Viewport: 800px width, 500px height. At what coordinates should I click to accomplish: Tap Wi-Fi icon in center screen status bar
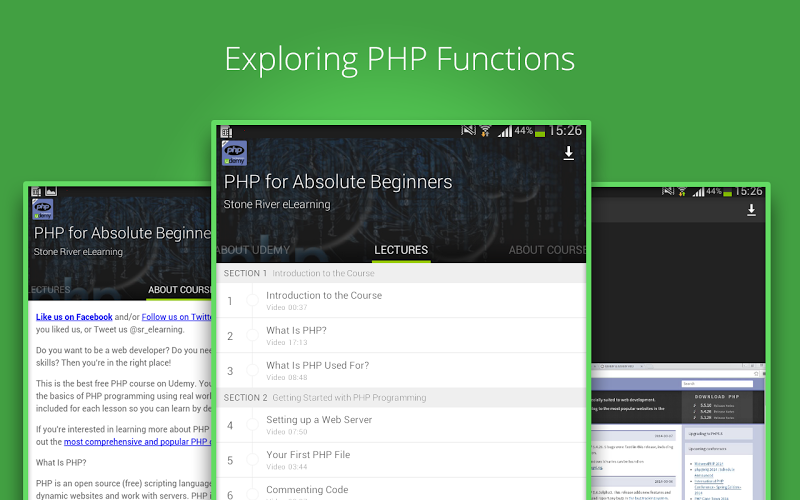(485, 132)
